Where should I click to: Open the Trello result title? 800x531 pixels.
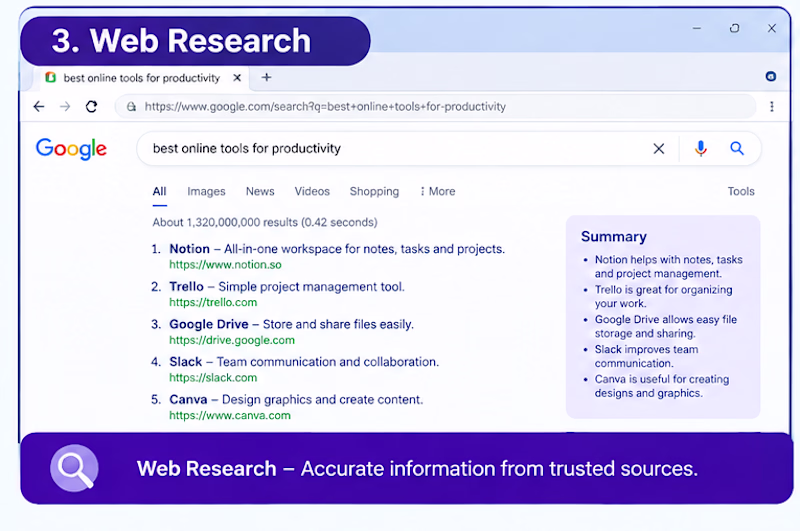pos(186,287)
